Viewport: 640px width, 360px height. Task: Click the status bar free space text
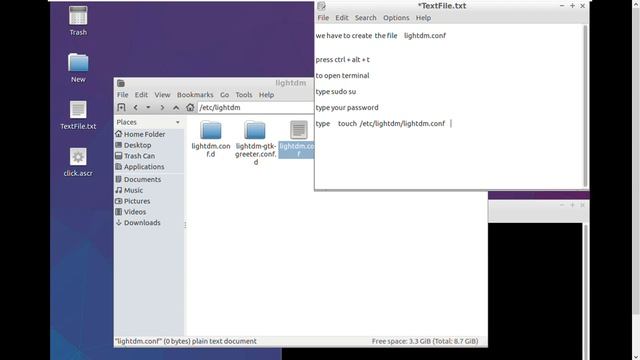pyautogui.click(x=424, y=341)
